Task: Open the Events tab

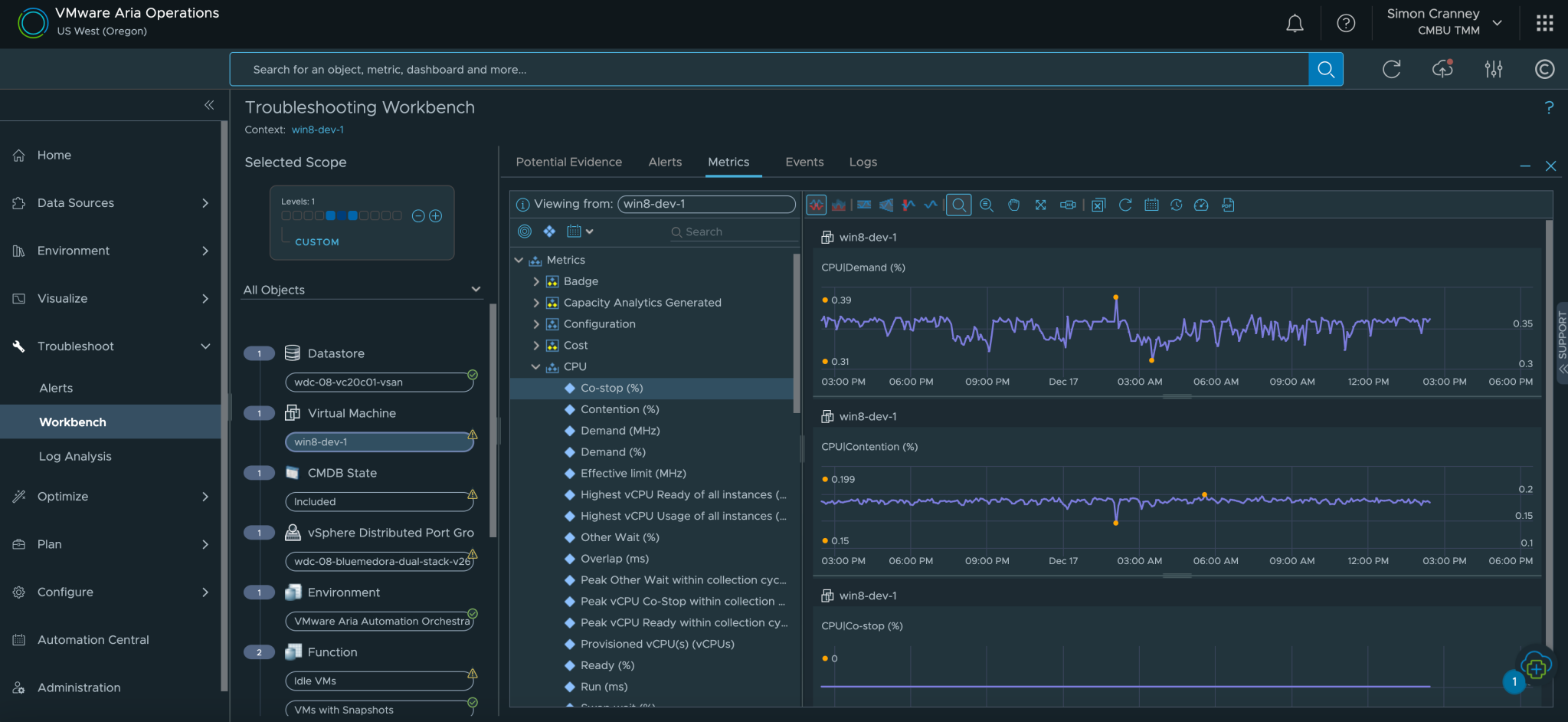Action: 804,162
